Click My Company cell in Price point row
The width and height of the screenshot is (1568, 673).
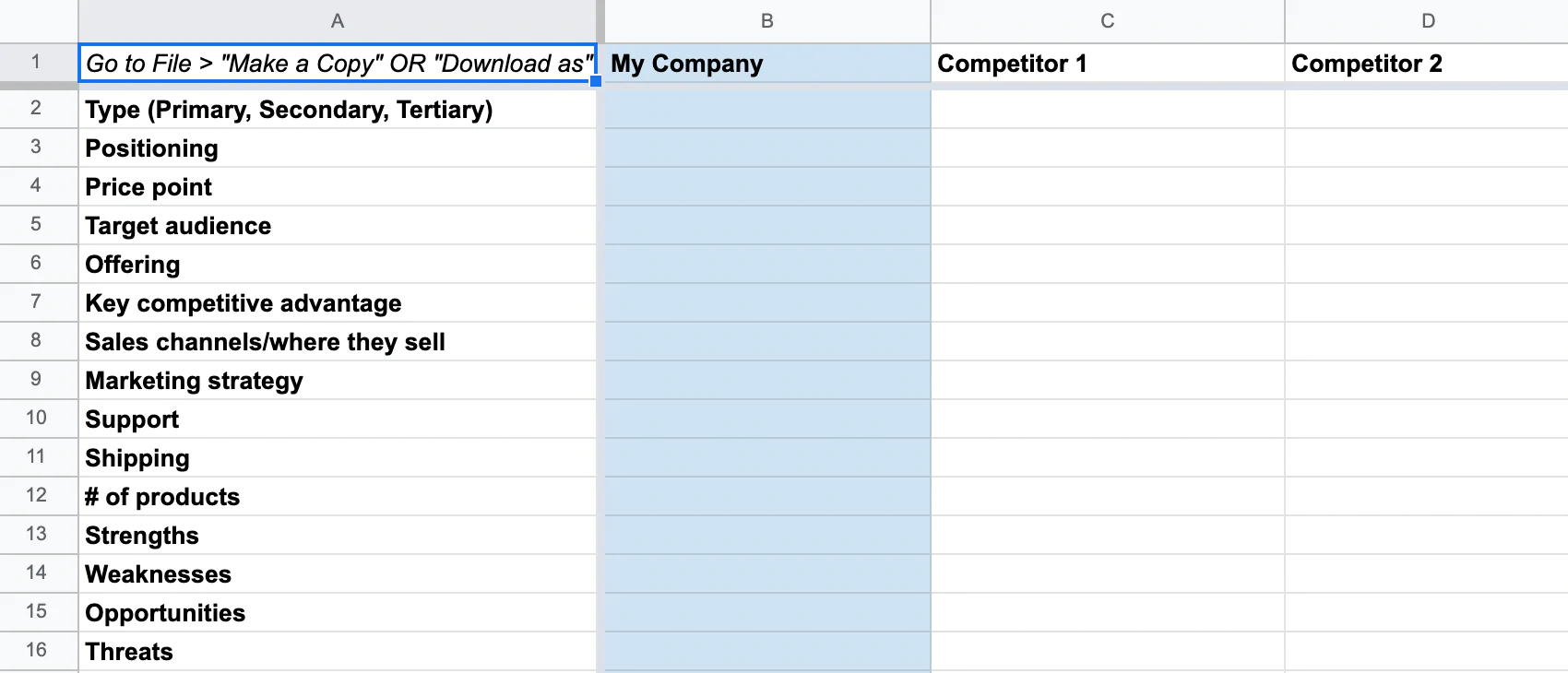coord(767,187)
